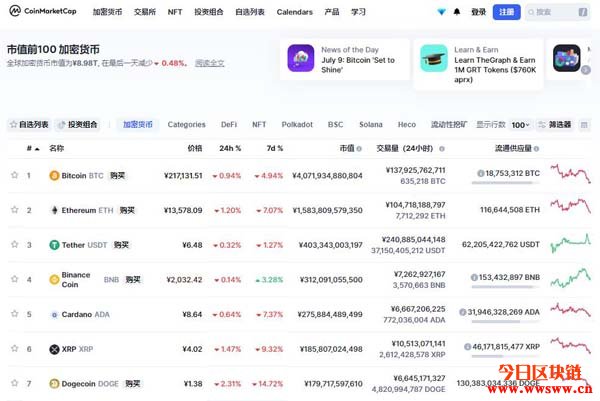Click the slash shortcut icon in search box
Viewport: 600px width, 401px height.
pyautogui.click(x=582, y=12)
